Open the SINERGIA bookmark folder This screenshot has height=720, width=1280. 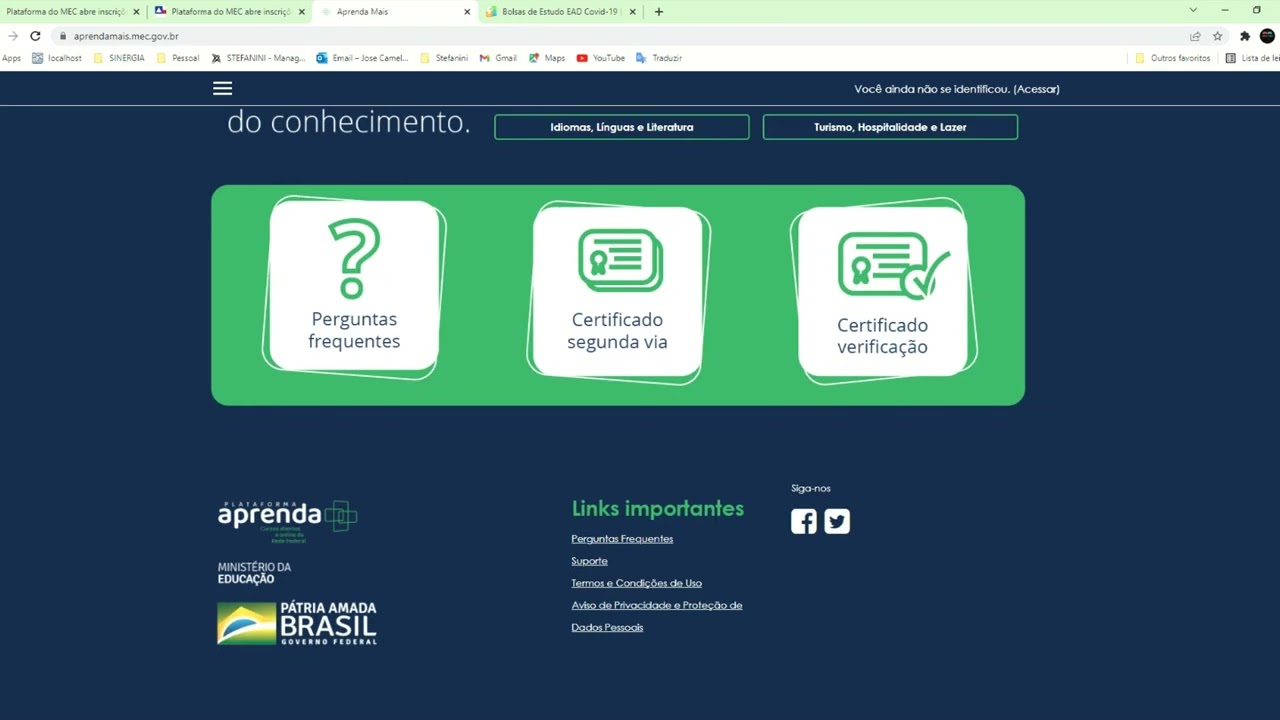pos(119,58)
